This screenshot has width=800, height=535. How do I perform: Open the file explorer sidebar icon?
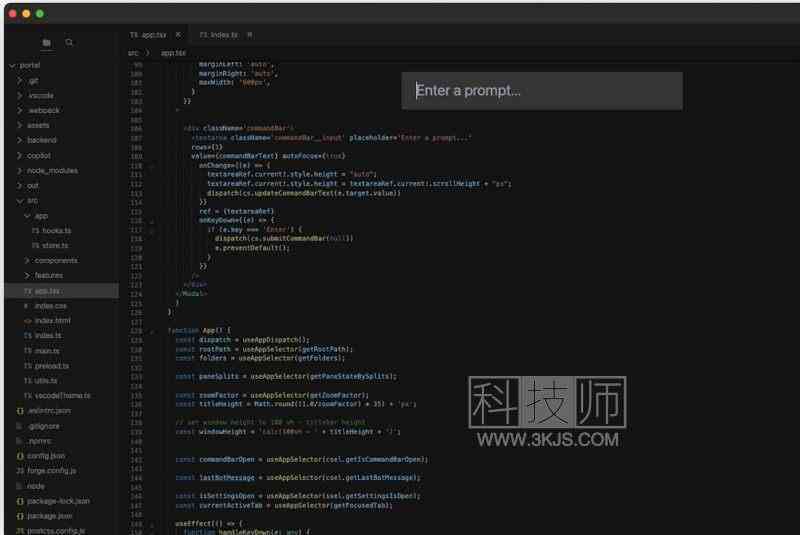pyautogui.click(x=46, y=43)
